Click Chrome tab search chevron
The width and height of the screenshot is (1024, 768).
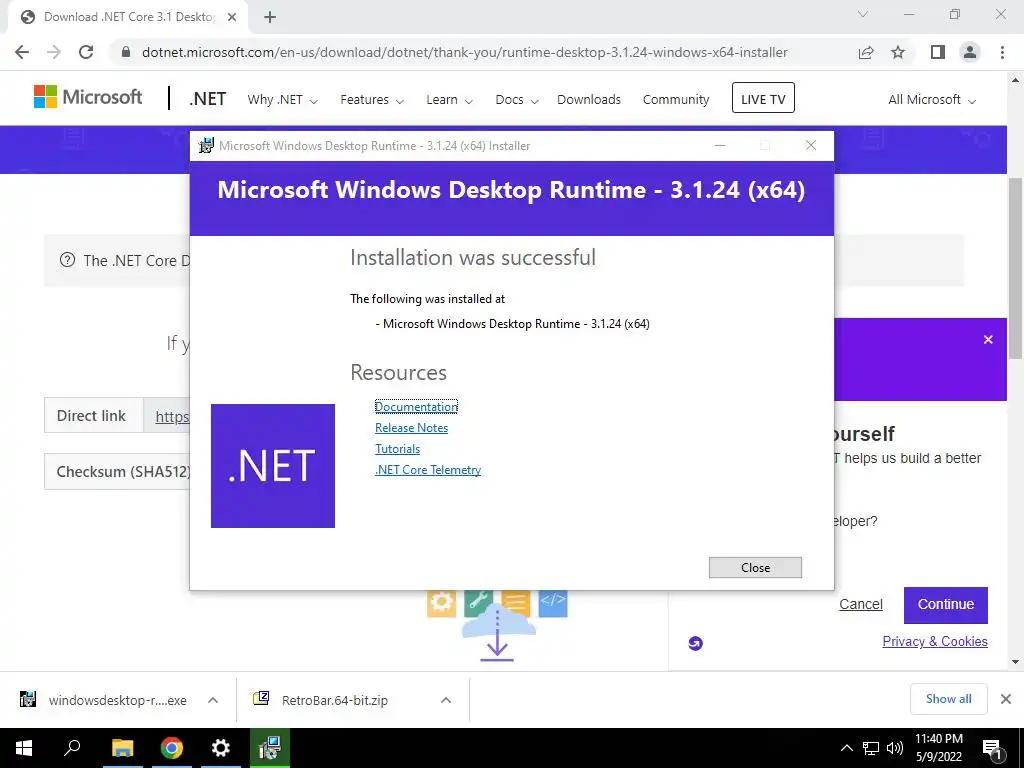[x=863, y=14]
